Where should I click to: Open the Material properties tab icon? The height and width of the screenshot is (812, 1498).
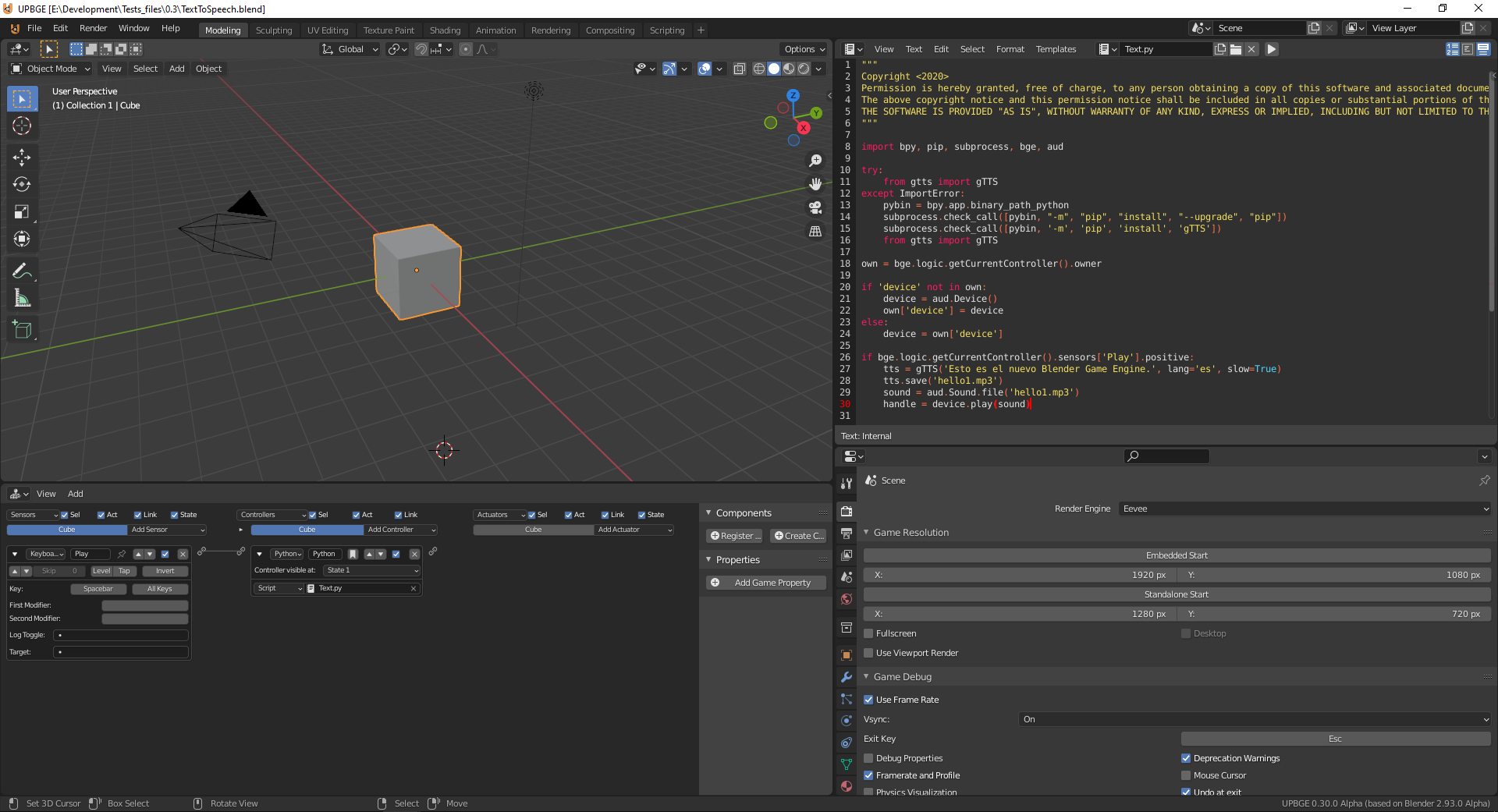pos(847,786)
